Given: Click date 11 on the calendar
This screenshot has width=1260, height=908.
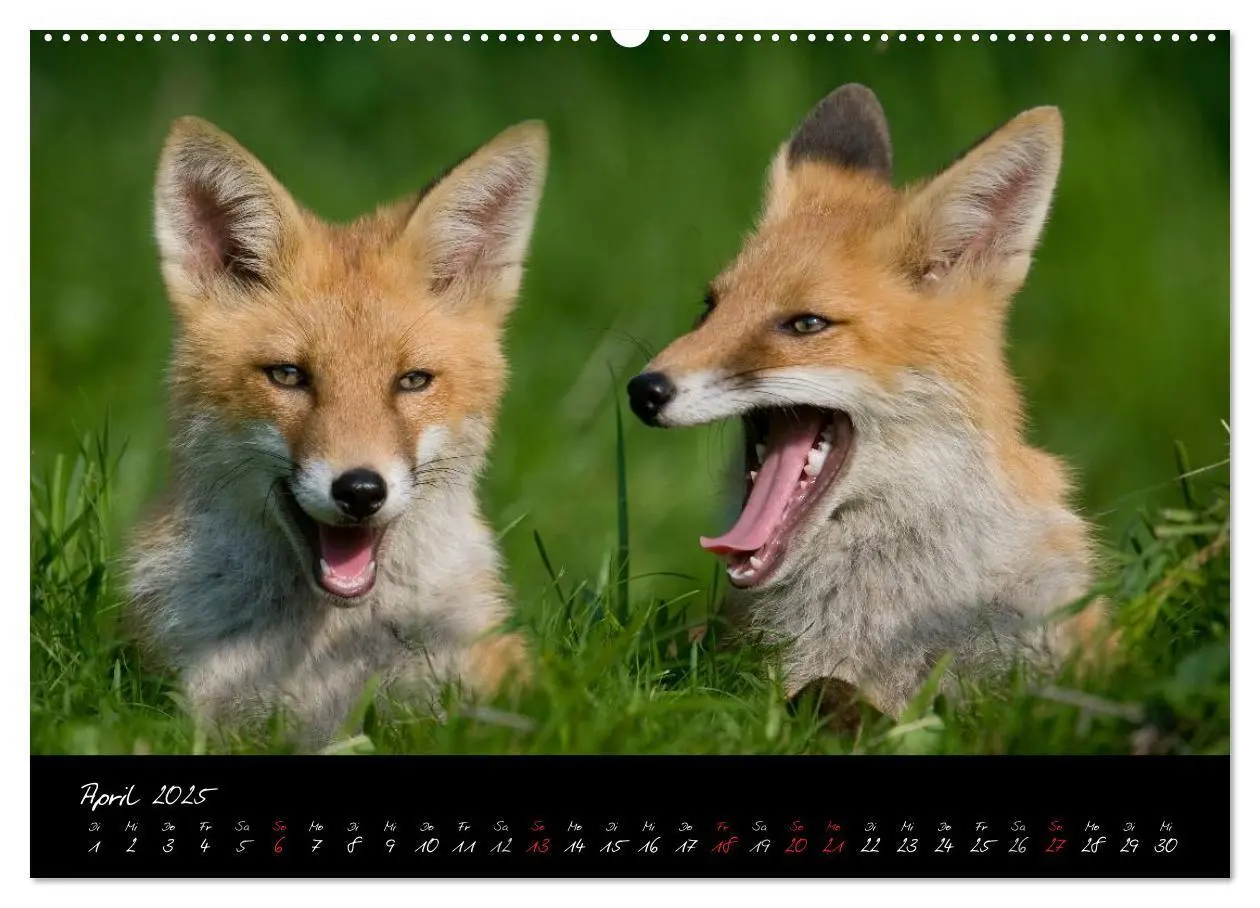Looking at the screenshot, I should coord(464,846).
